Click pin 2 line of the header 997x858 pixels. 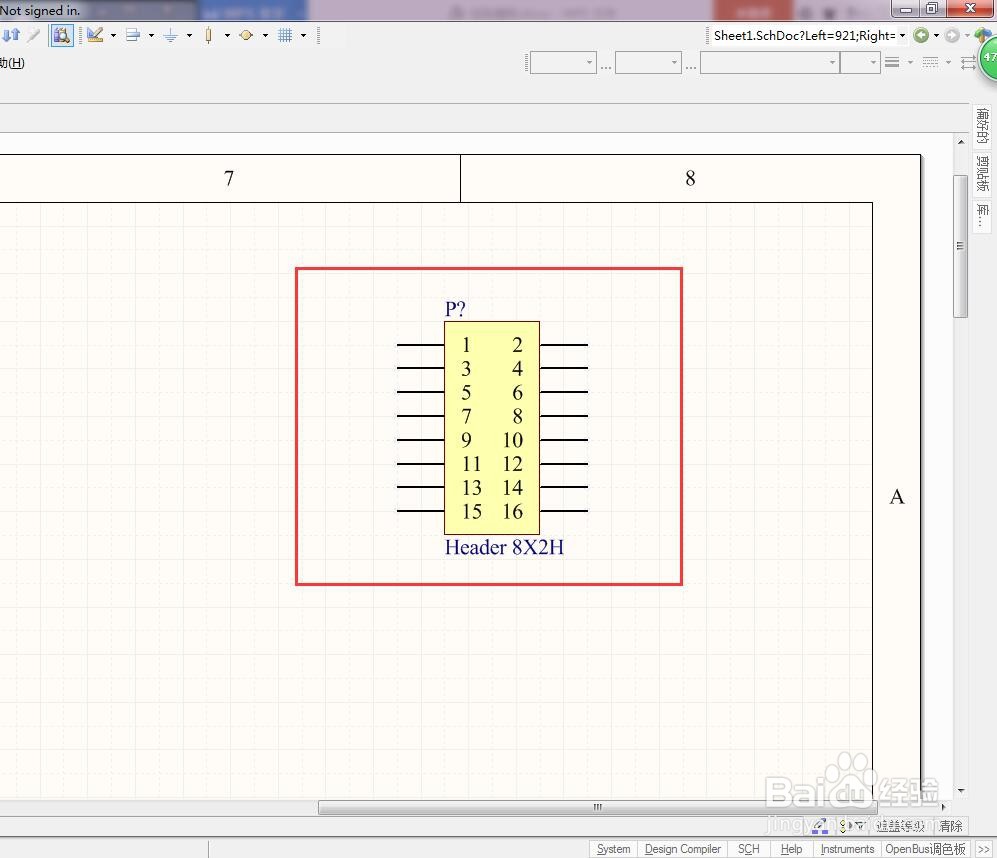point(564,345)
